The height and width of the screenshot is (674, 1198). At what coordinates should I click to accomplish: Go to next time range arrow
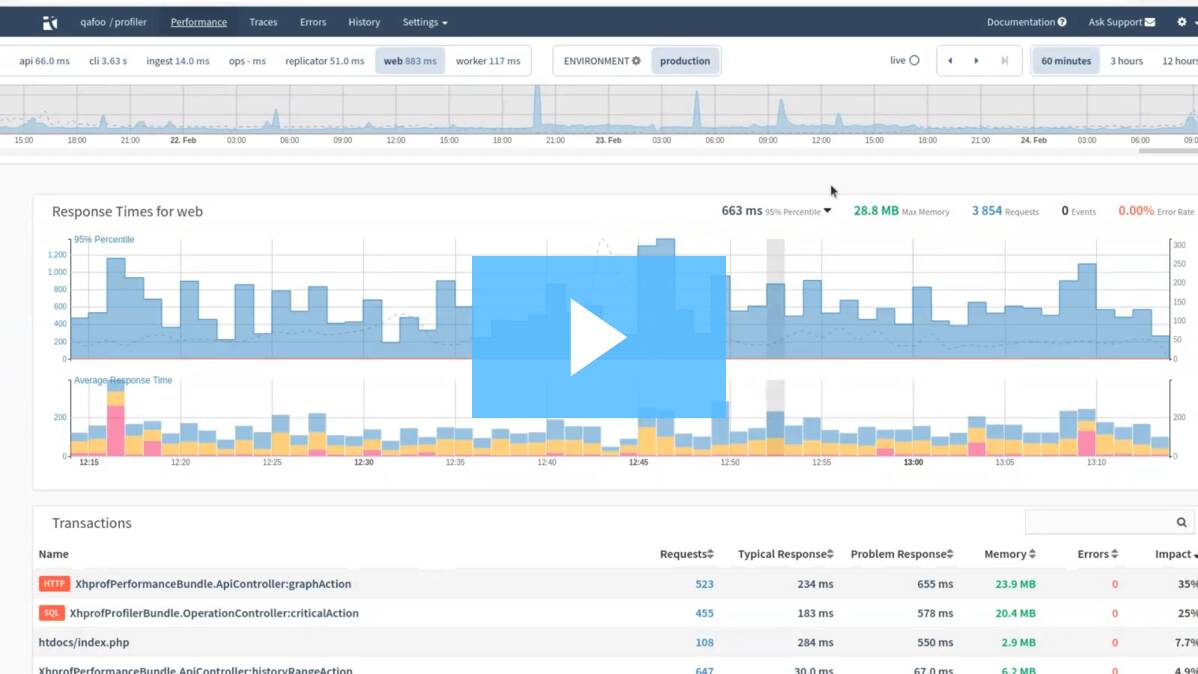tap(976, 61)
